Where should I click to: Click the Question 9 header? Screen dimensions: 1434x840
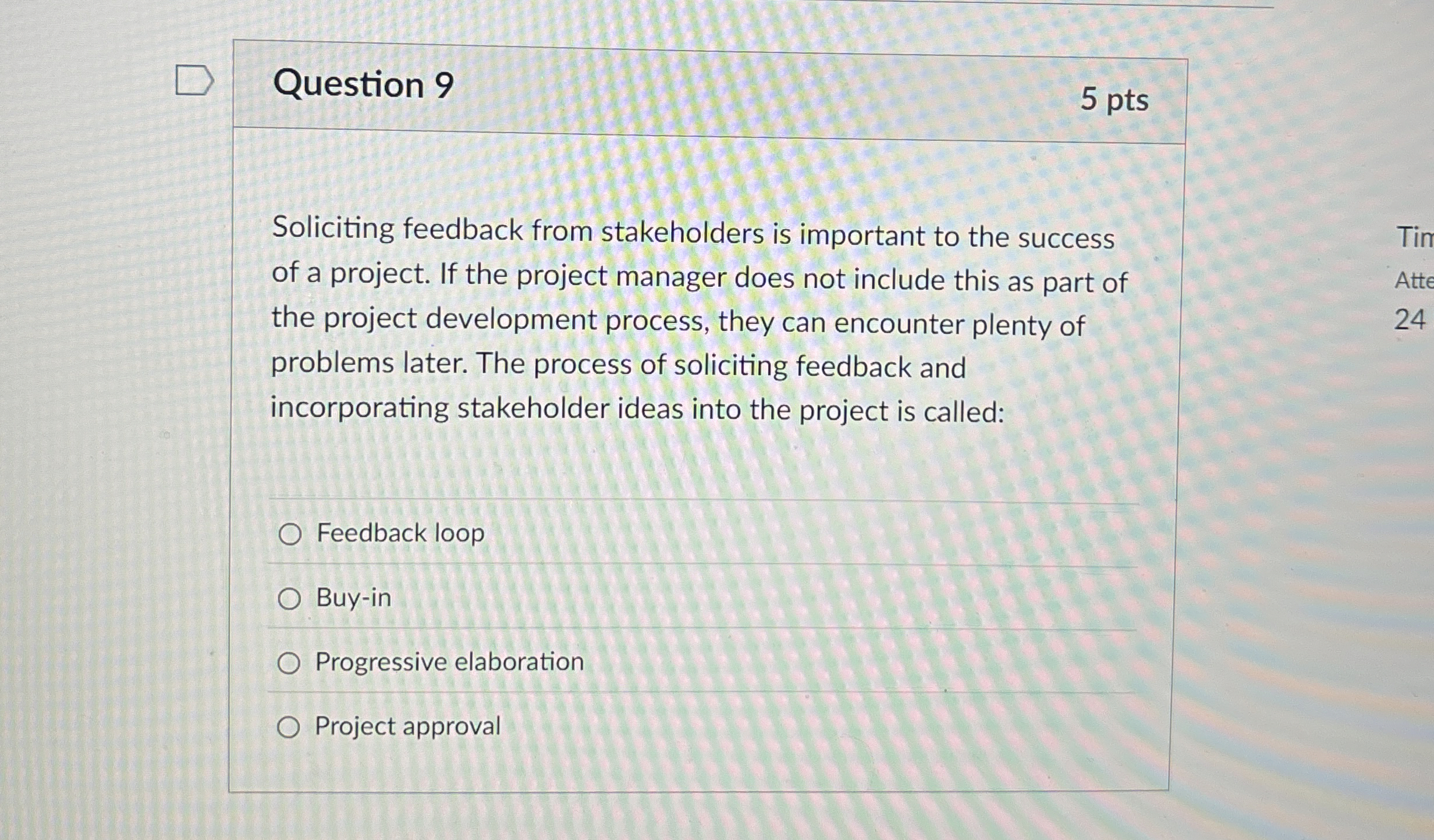364,84
